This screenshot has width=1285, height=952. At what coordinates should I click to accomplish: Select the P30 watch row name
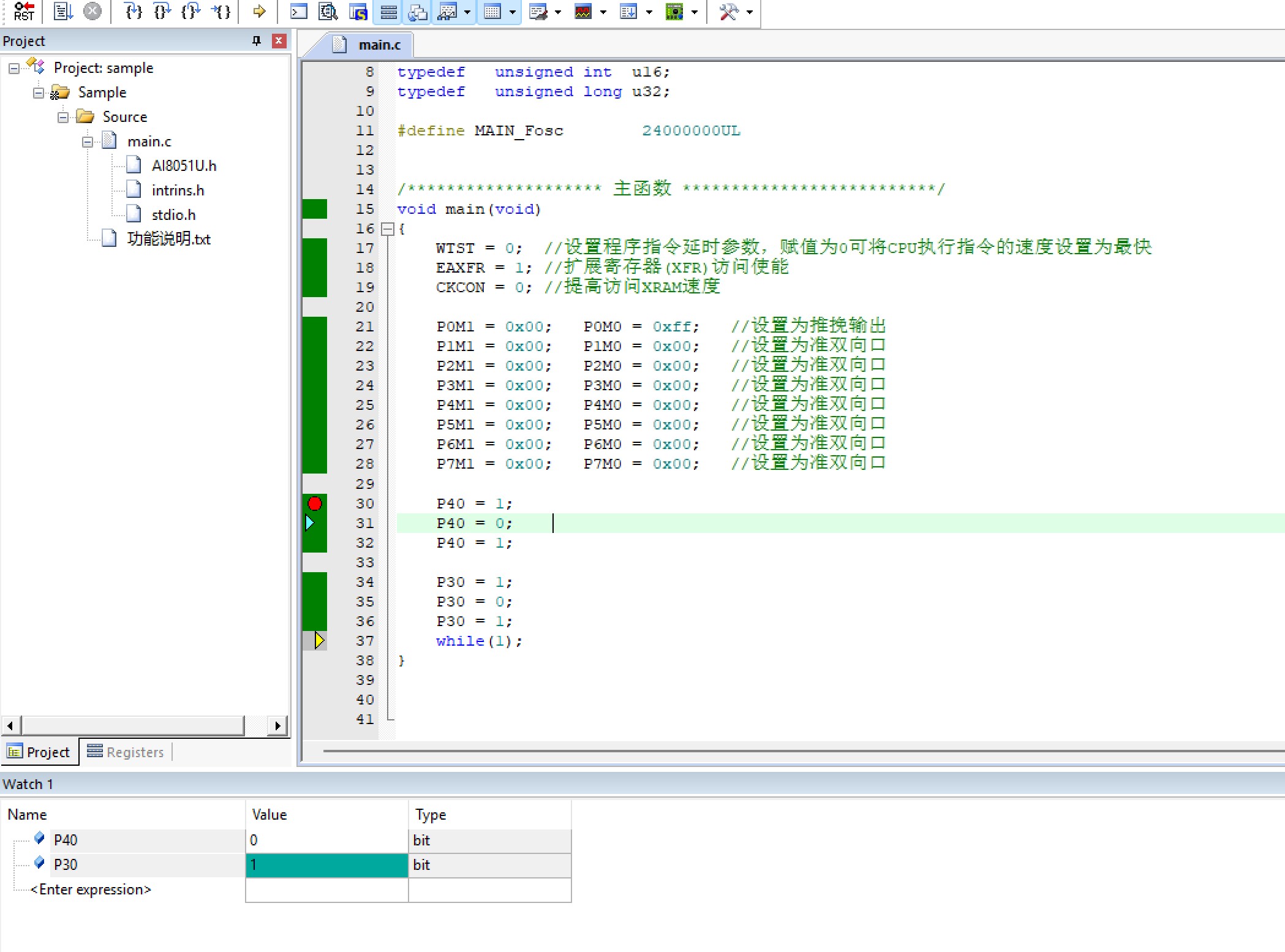click(65, 864)
